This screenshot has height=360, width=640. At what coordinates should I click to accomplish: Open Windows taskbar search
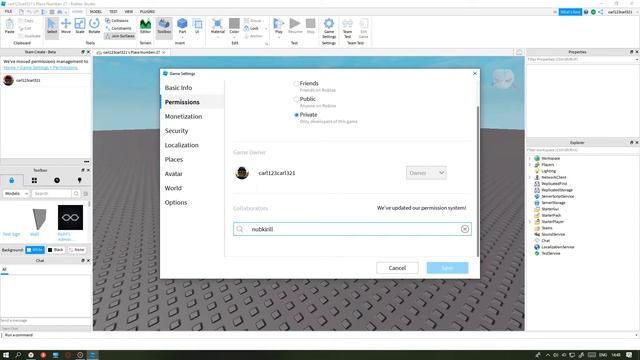pos(18,355)
